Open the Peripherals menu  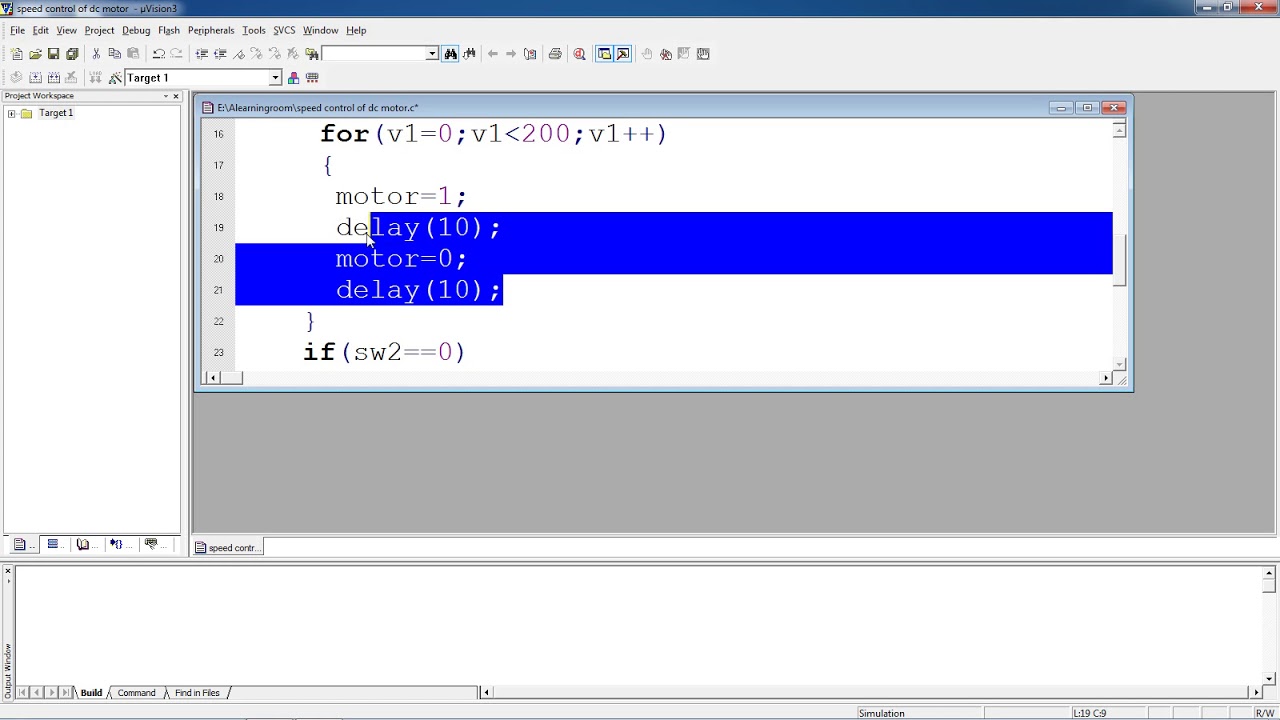pos(211,30)
